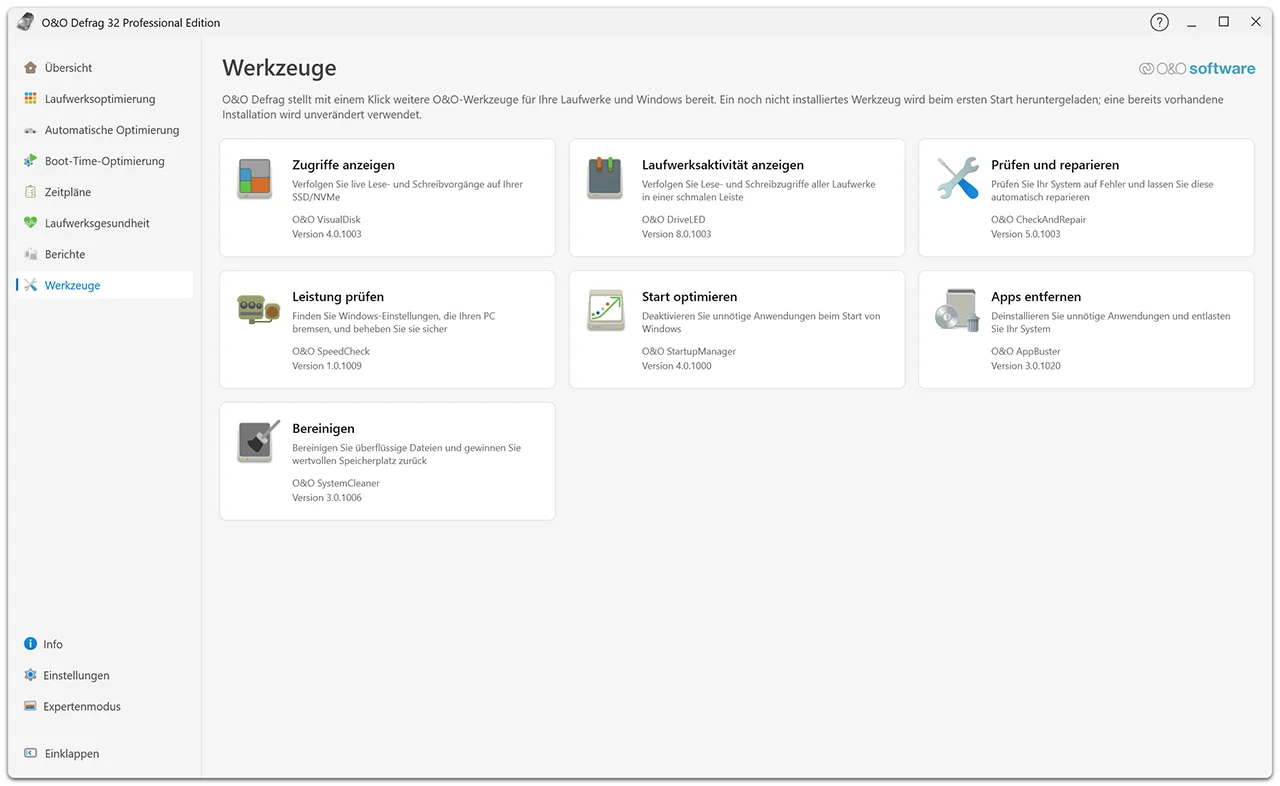Open the Leistung prüfen tool

click(387, 330)
